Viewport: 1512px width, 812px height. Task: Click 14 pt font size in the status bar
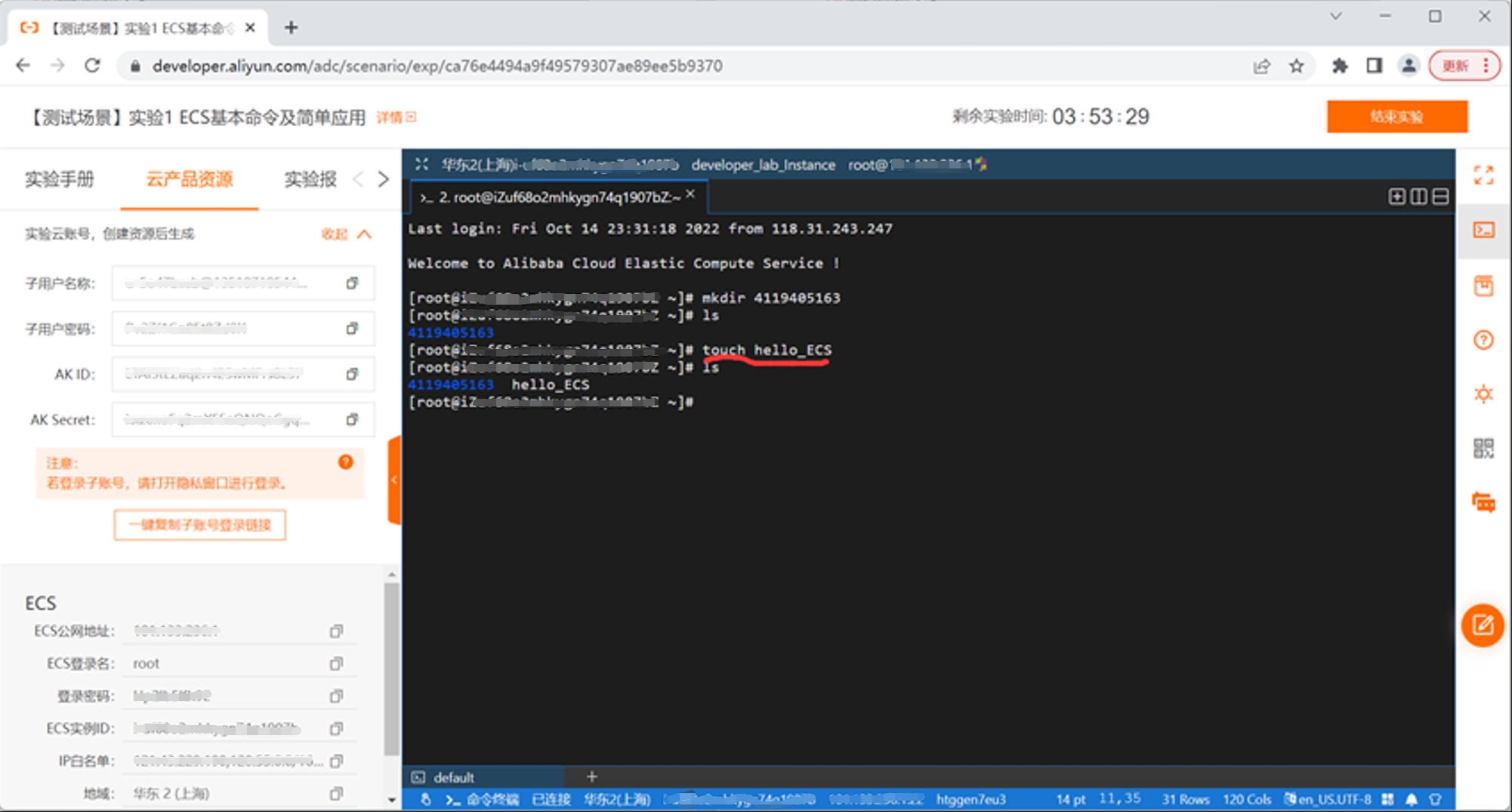tap(1070, 799)
